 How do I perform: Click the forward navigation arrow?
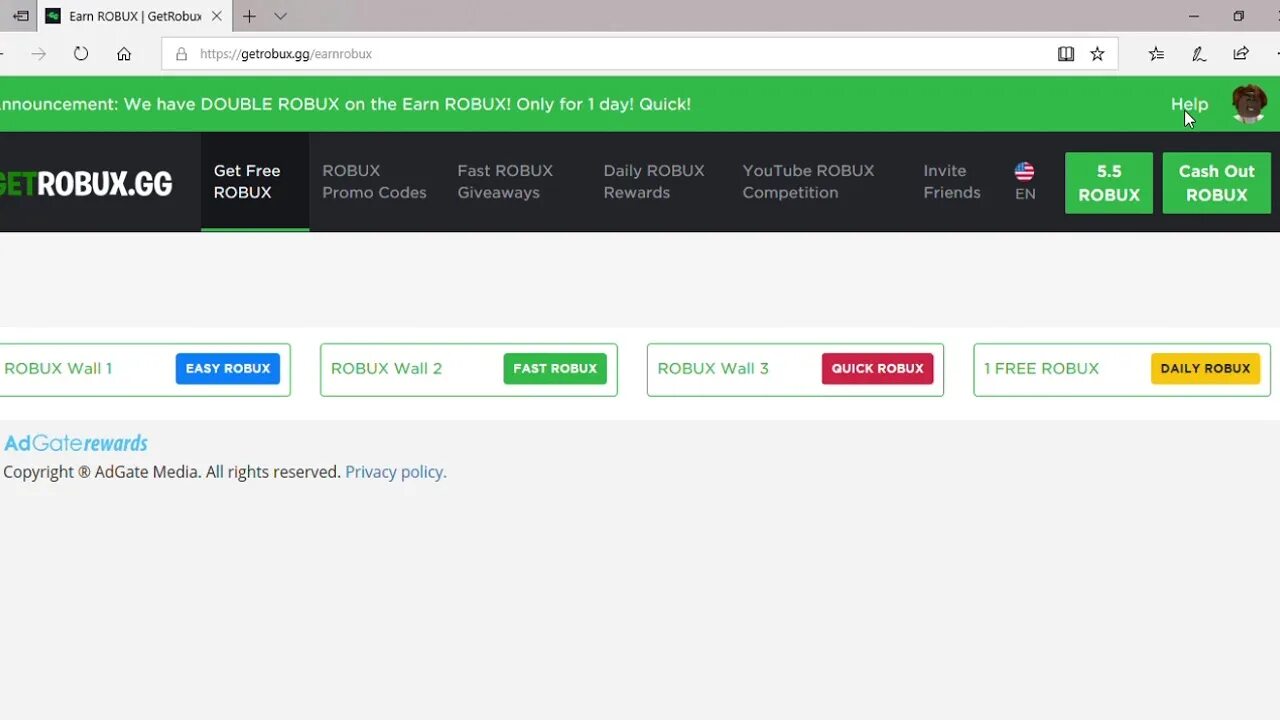tap(39, 54)
